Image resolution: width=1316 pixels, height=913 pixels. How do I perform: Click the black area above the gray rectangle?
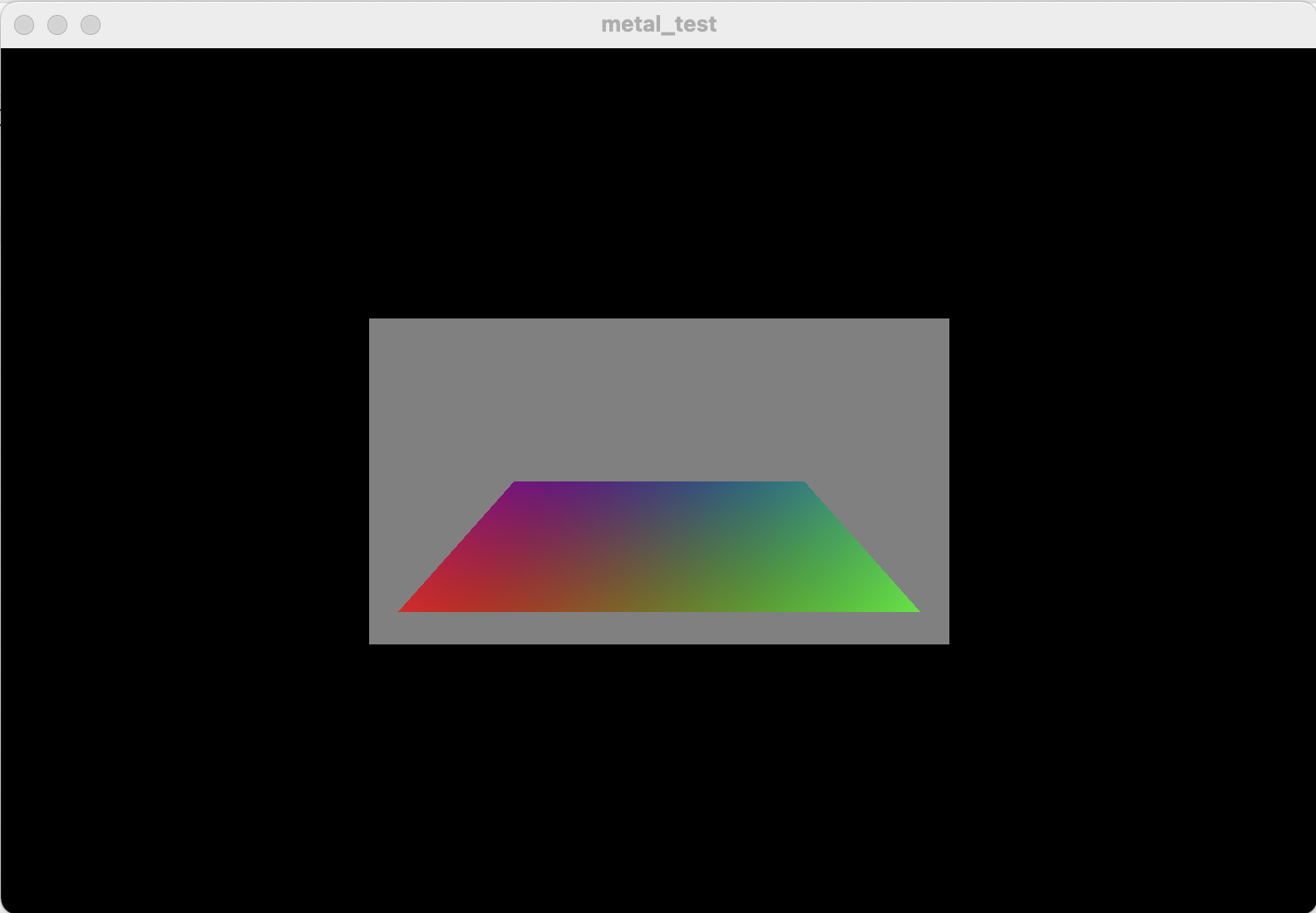[659, 183]
